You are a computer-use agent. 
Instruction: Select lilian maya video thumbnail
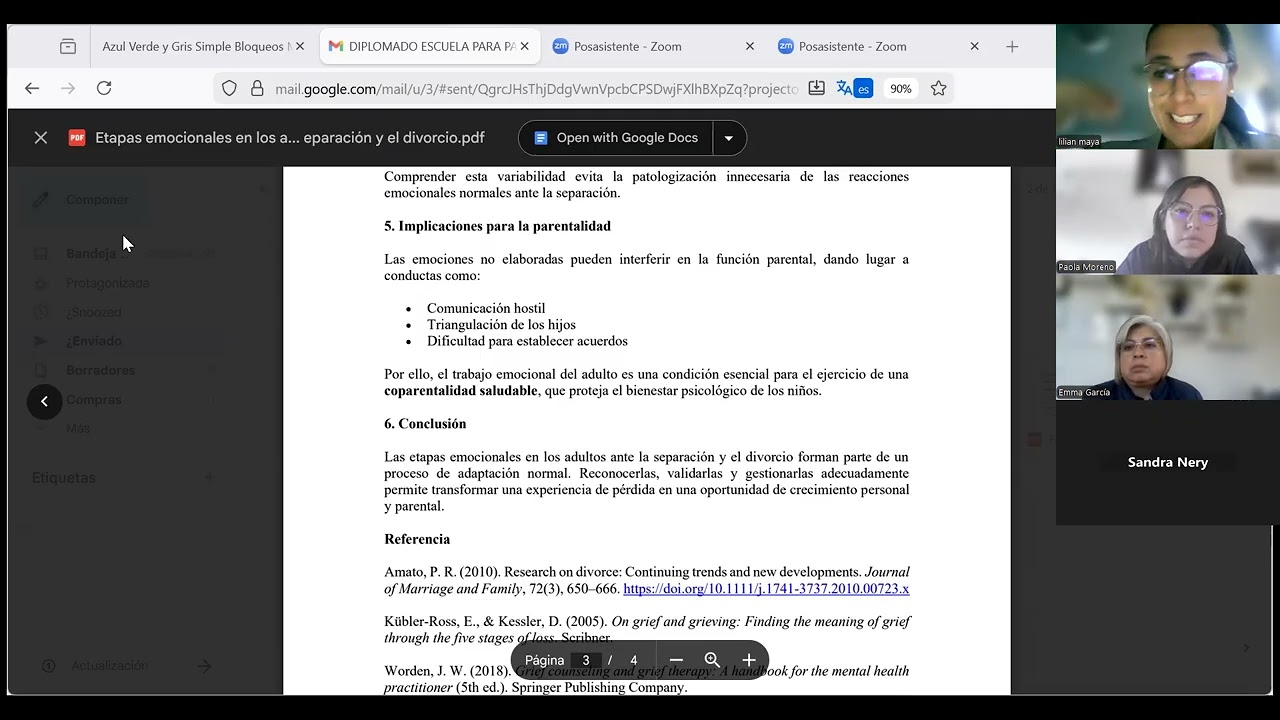(1168, 87)
